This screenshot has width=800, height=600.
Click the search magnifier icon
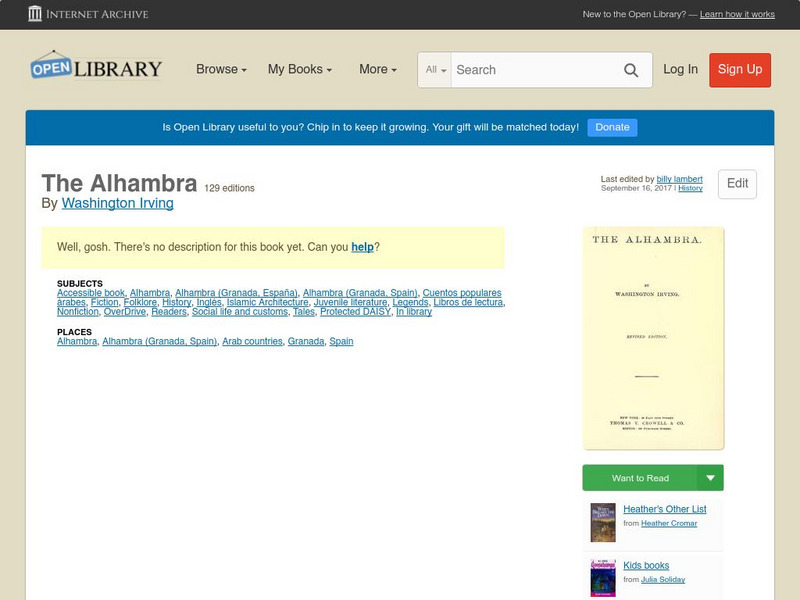(x=631, y=70)
